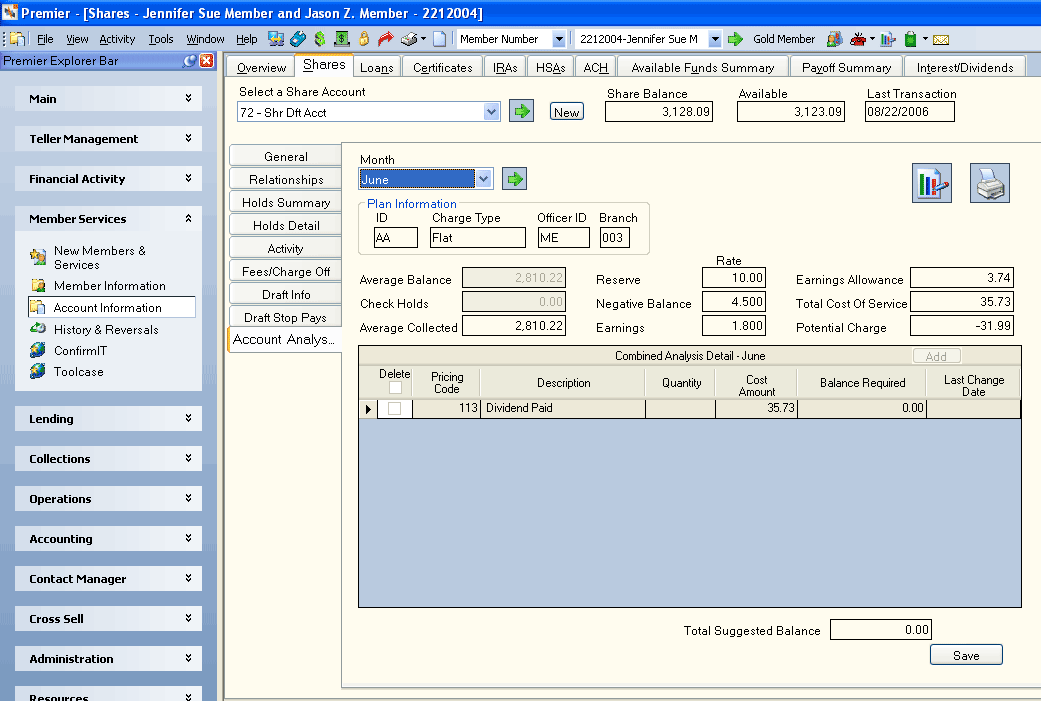Click the green dollar sign toolbar icon
Screen dimensions: 1041x701
coord(320,39)
